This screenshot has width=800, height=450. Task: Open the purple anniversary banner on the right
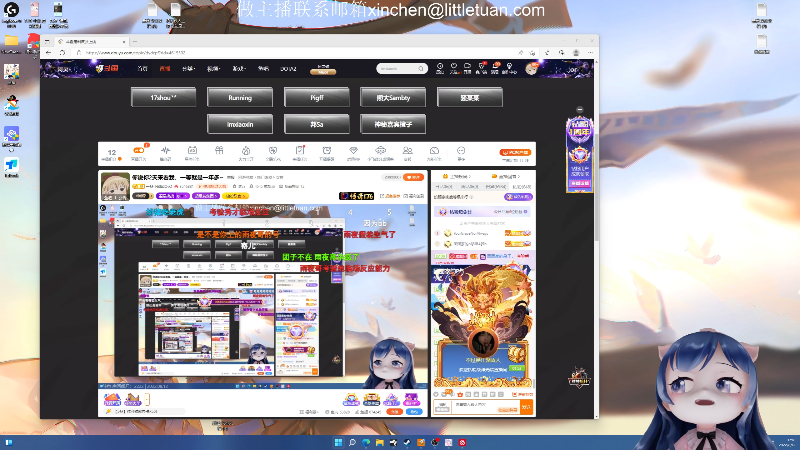click(x=580, y=155)
